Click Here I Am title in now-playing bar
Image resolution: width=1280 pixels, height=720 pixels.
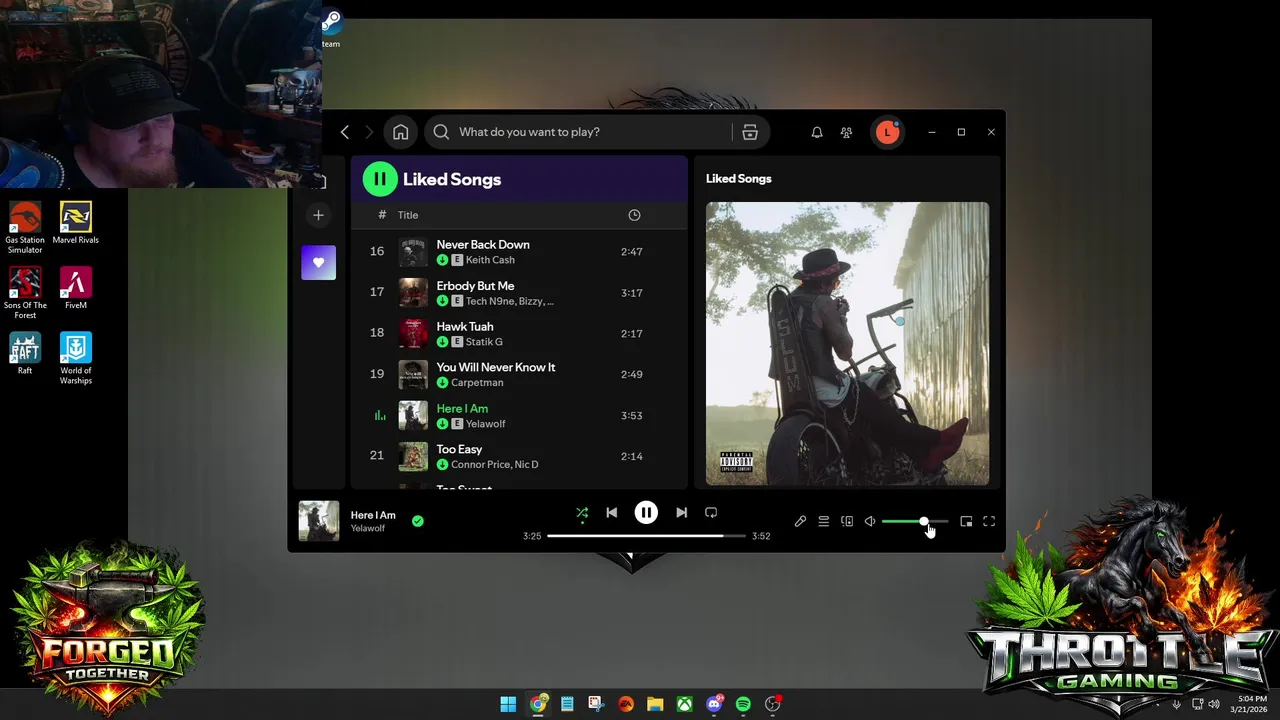[x=373, y=515]
